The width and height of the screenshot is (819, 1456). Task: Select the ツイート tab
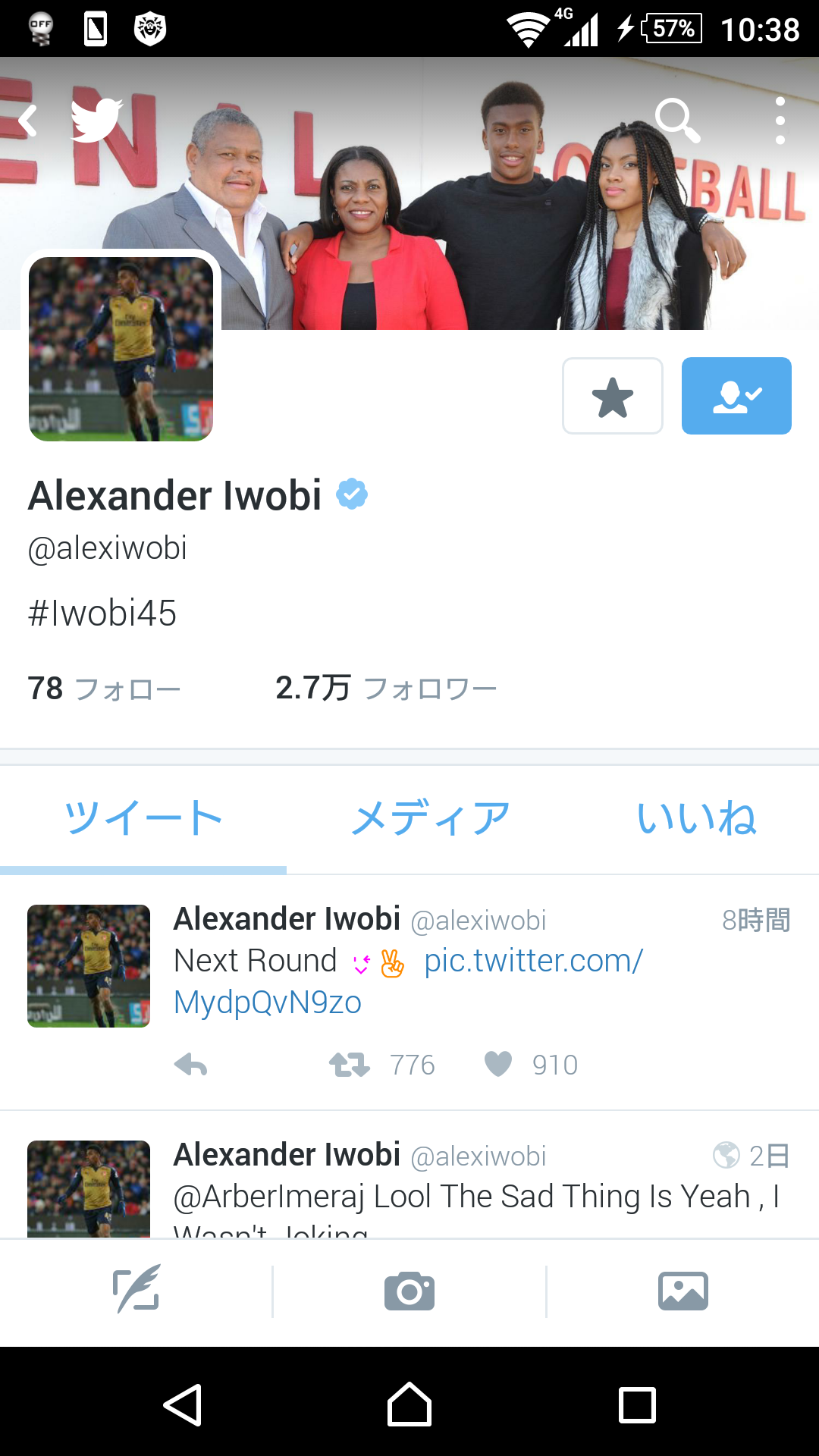pos(143,818)
